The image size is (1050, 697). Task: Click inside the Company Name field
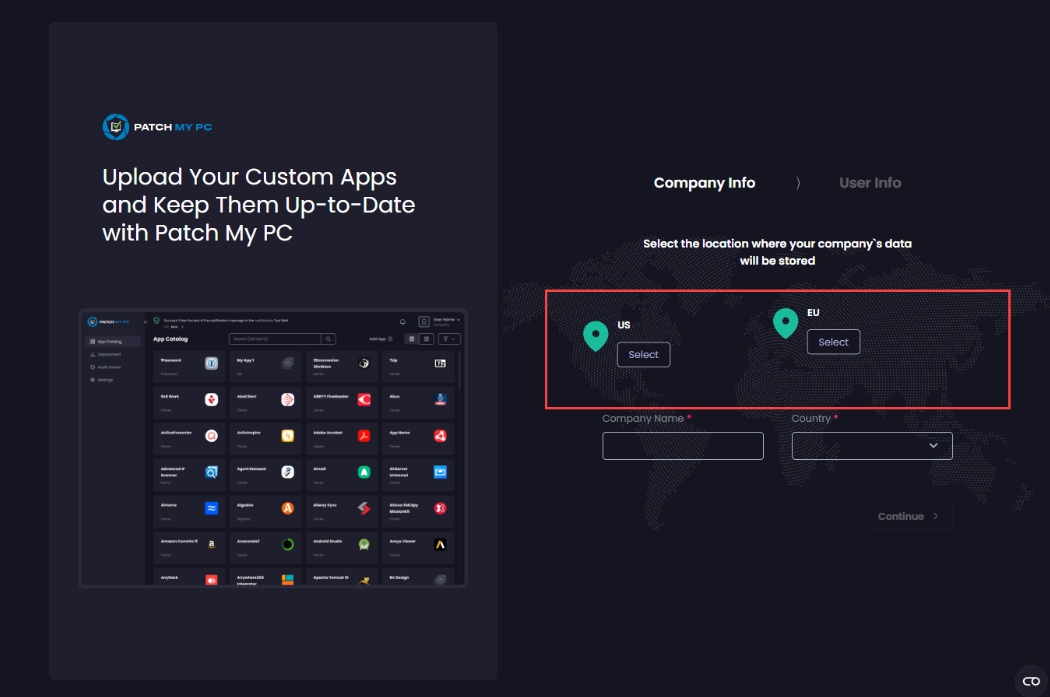coord(683,445)
